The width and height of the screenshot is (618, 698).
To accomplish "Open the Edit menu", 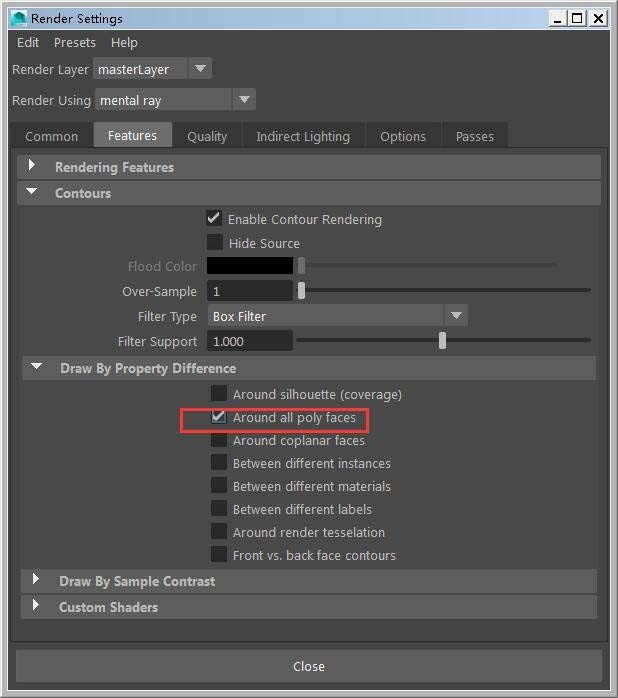I will [x=28, y=43].
